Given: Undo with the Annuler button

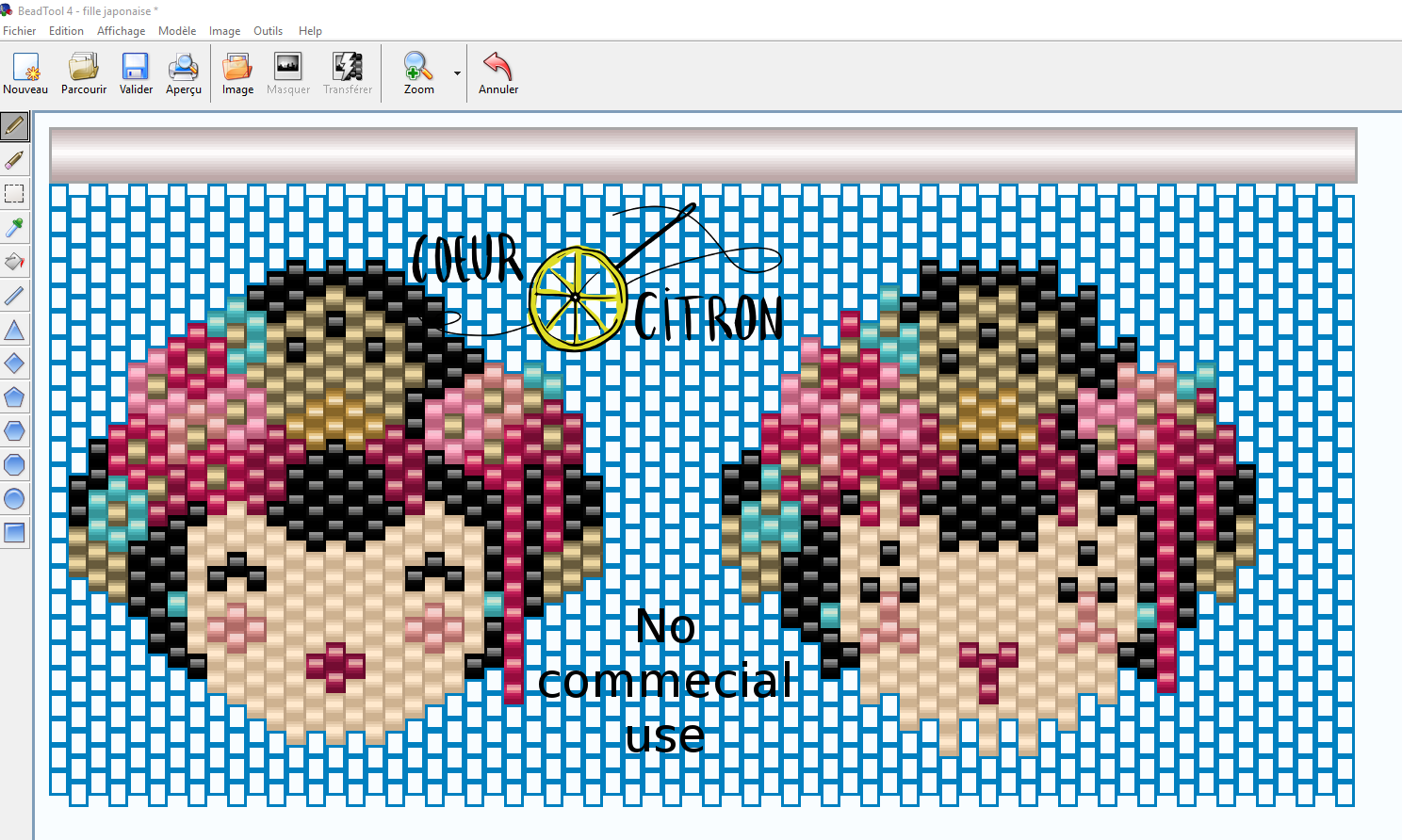Looking at the screenshot, I should pyautogui.click(x=497, y=73).
